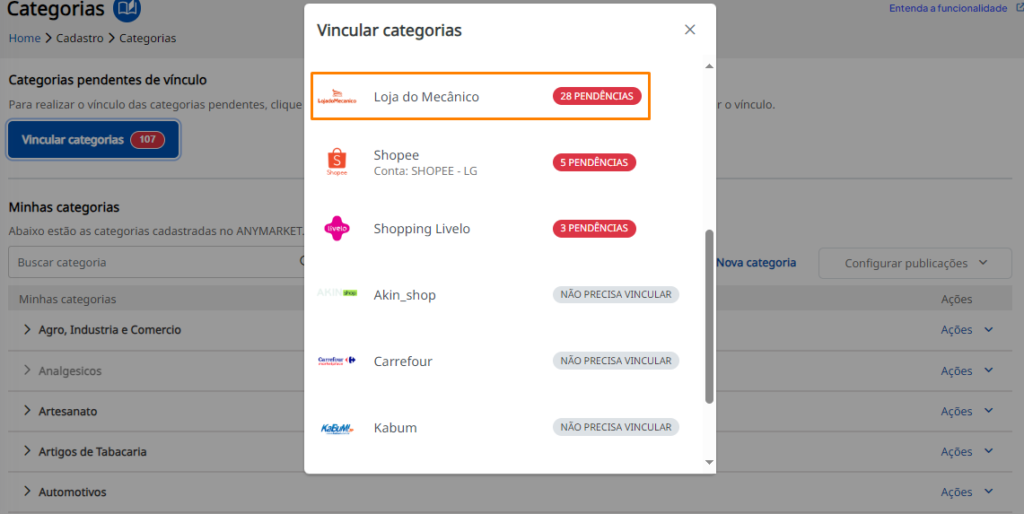Select the Livelo pink logo icon
This screenshot has height=514, width=1024.
pyautogui.click(x=337, y=229)
